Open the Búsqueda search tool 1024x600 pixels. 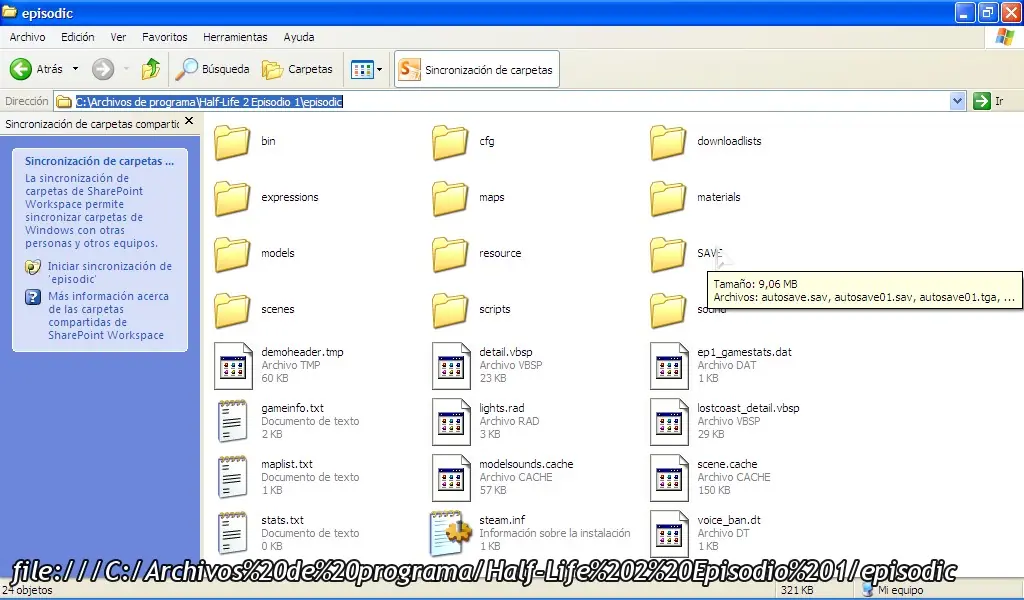coord(213,69)
